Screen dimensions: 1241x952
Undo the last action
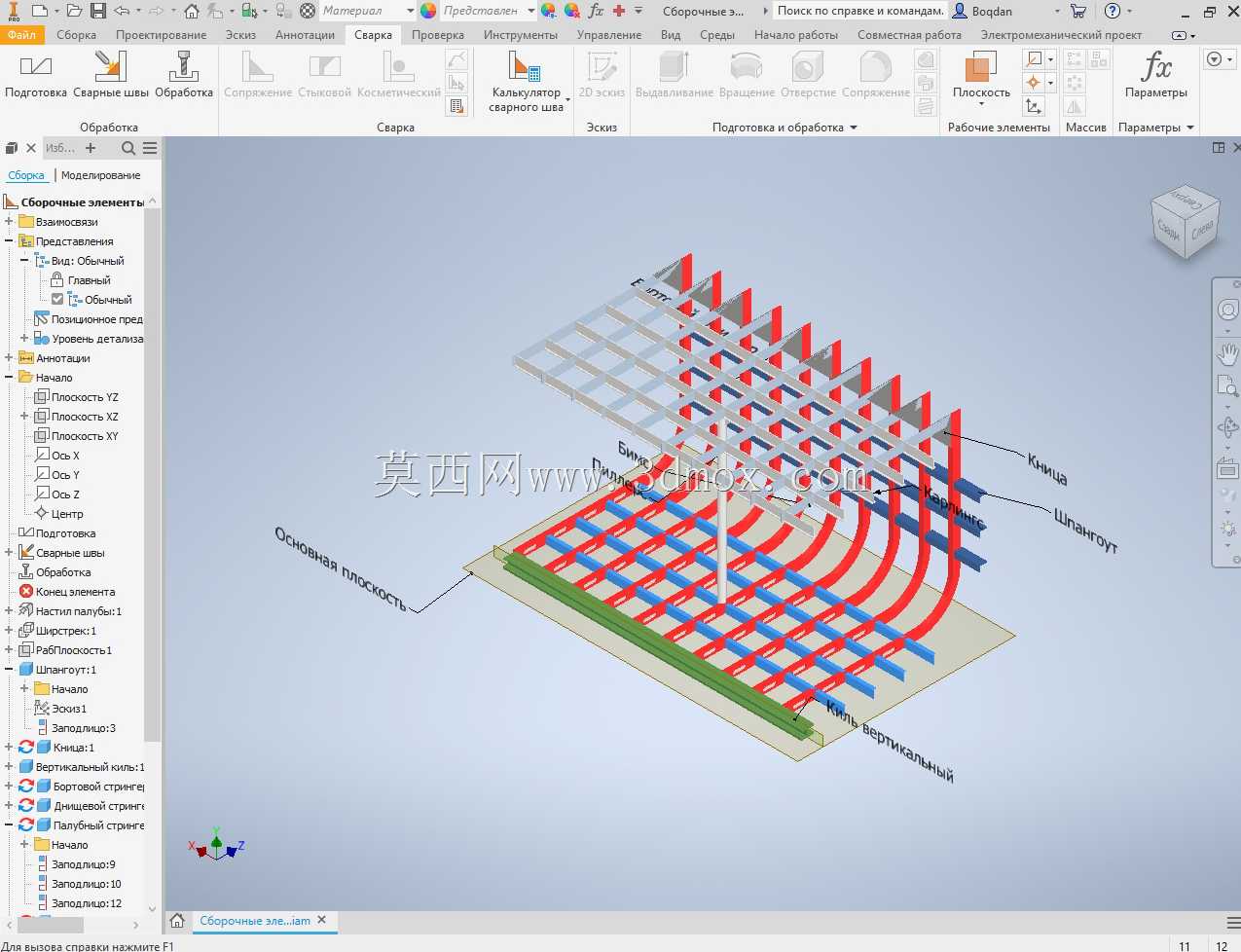(x=121, y=11)
